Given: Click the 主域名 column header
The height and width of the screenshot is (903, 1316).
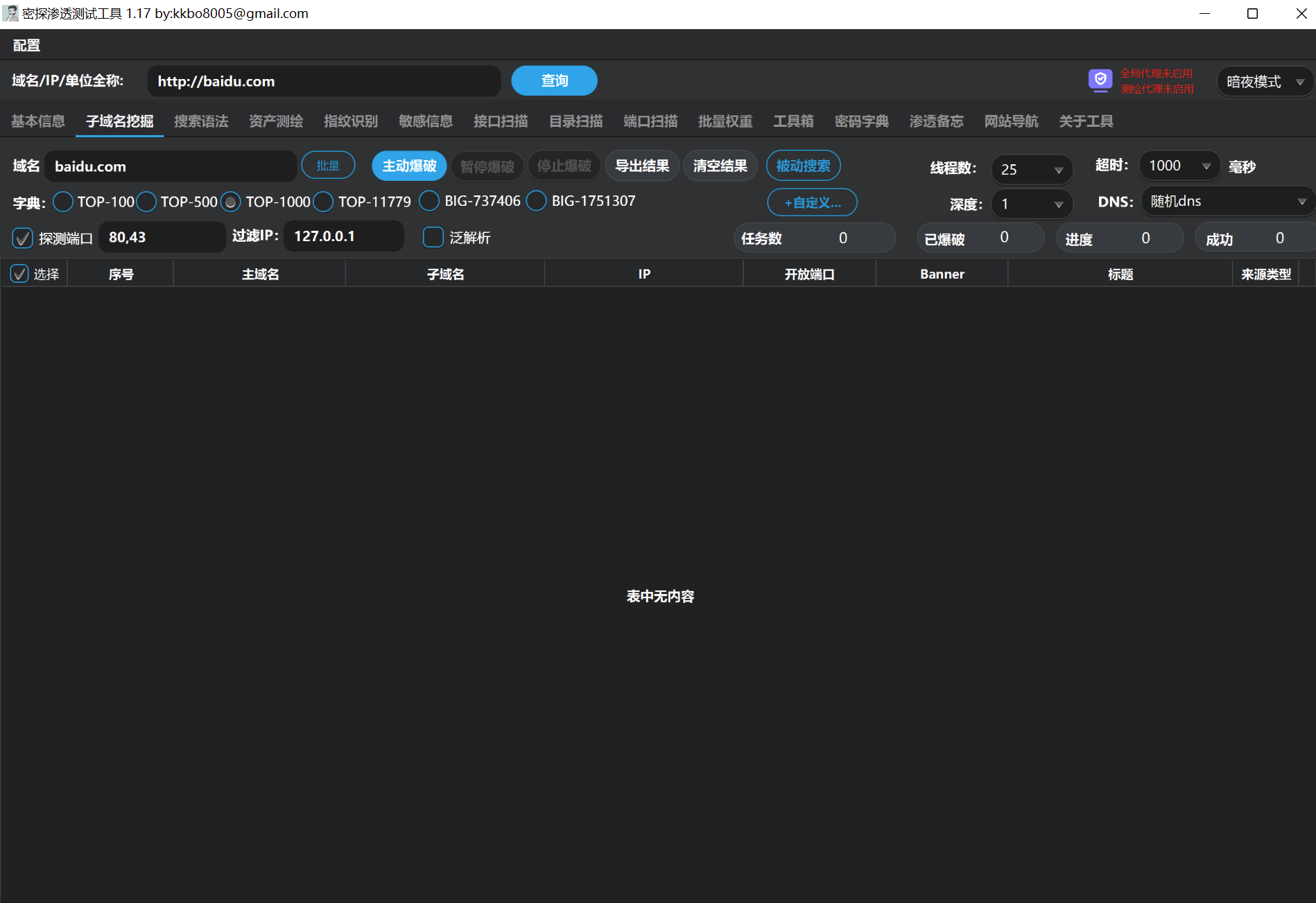Looking at the screenshot, I should point(260,274).
